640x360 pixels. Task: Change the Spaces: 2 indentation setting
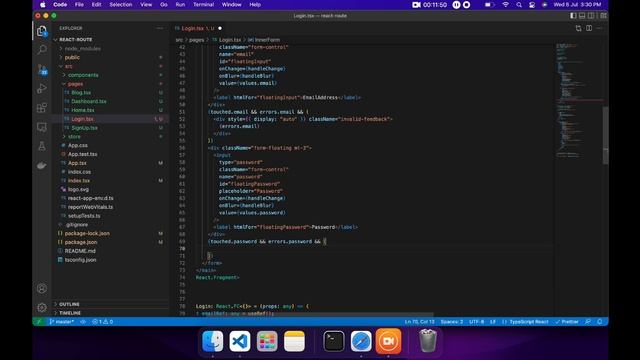tap(451, 322)
